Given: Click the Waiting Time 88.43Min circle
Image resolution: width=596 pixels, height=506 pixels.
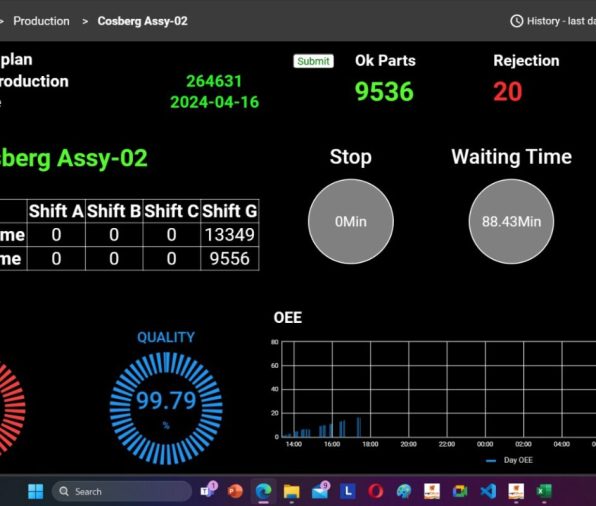Looking at the screenshot, I should click(511, 222).
